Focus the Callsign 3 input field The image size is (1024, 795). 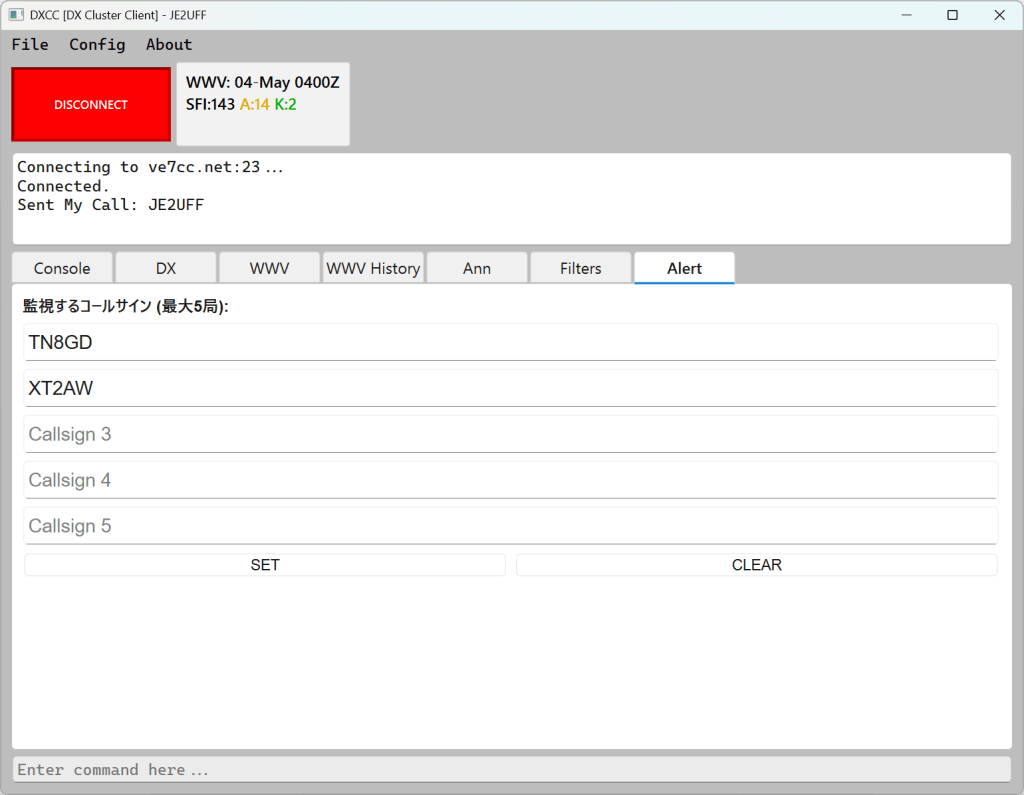[x=511, y=434]
